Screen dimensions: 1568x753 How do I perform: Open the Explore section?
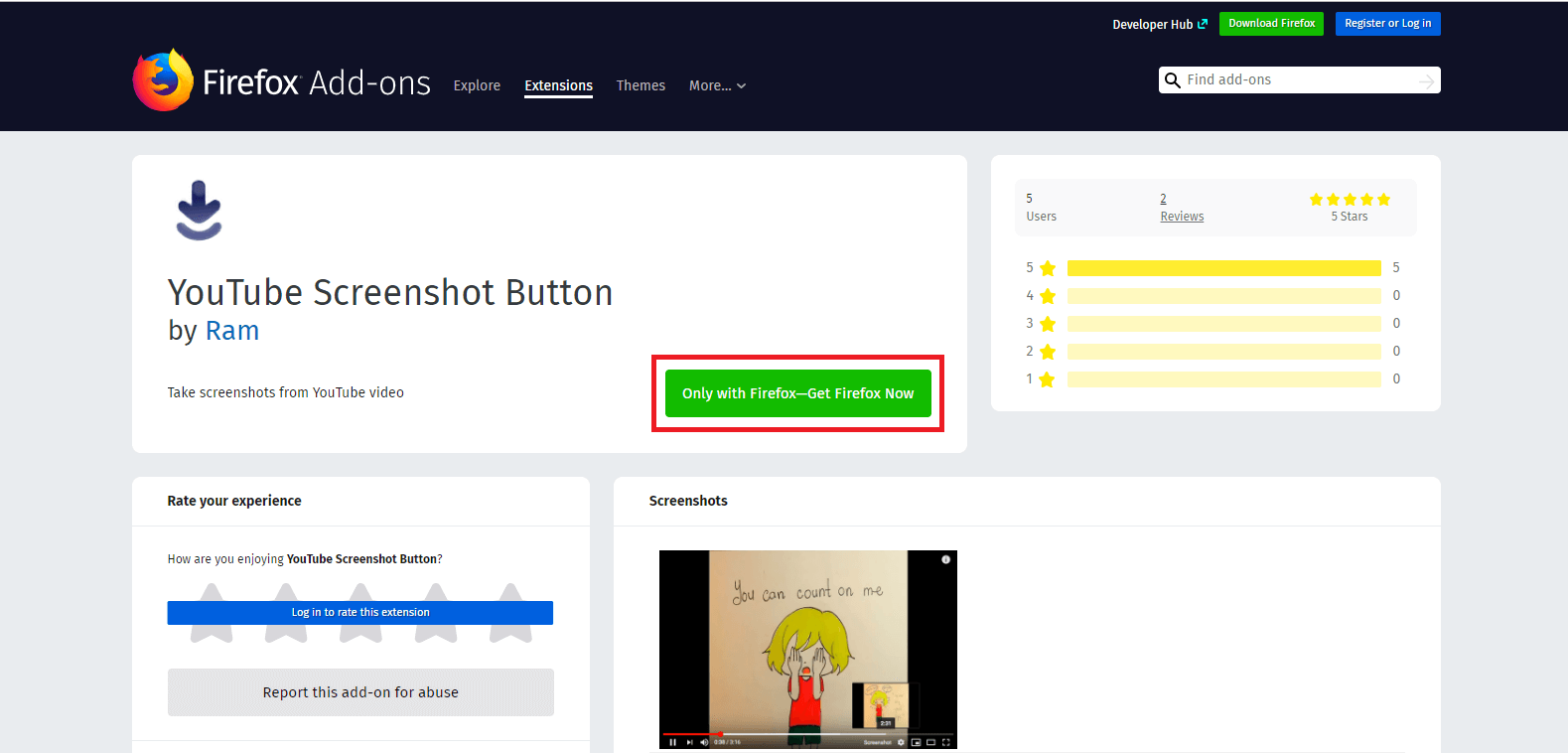coord(477,85)
